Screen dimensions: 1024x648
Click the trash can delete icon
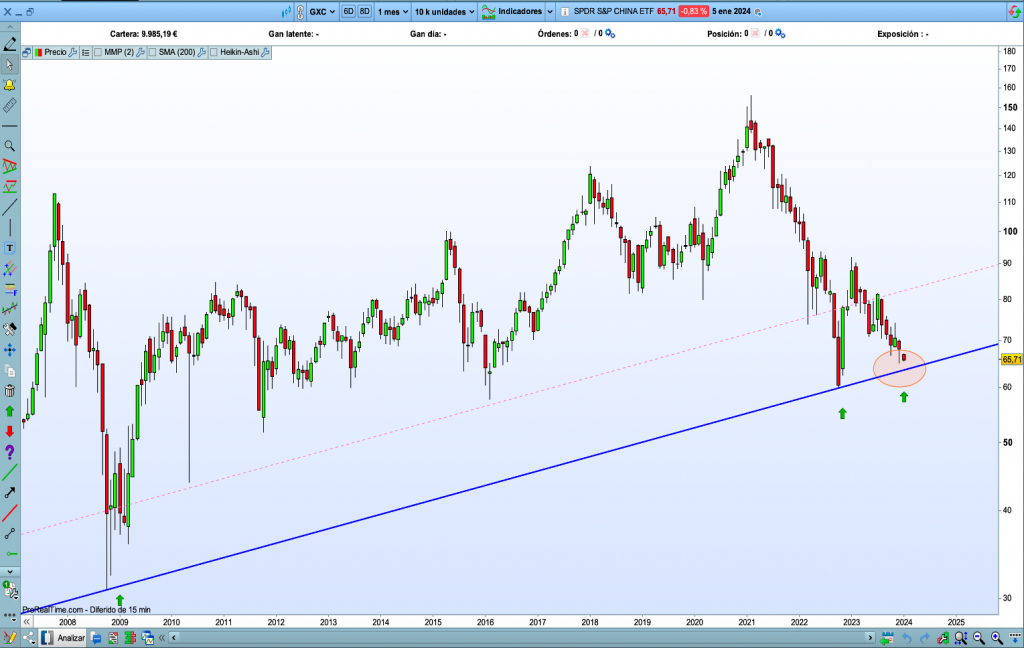10,390
